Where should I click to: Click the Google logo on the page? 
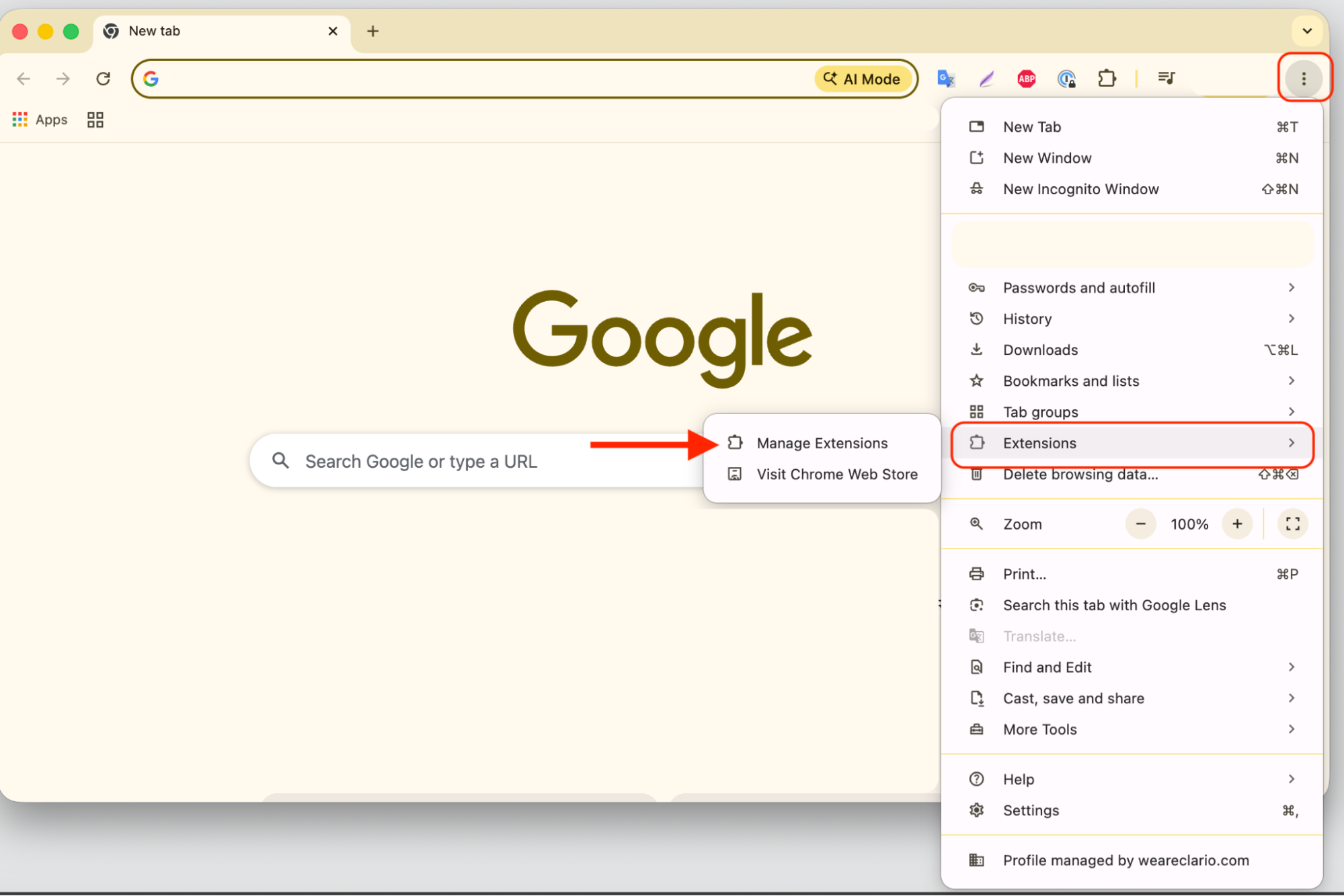tap(662, 339)
